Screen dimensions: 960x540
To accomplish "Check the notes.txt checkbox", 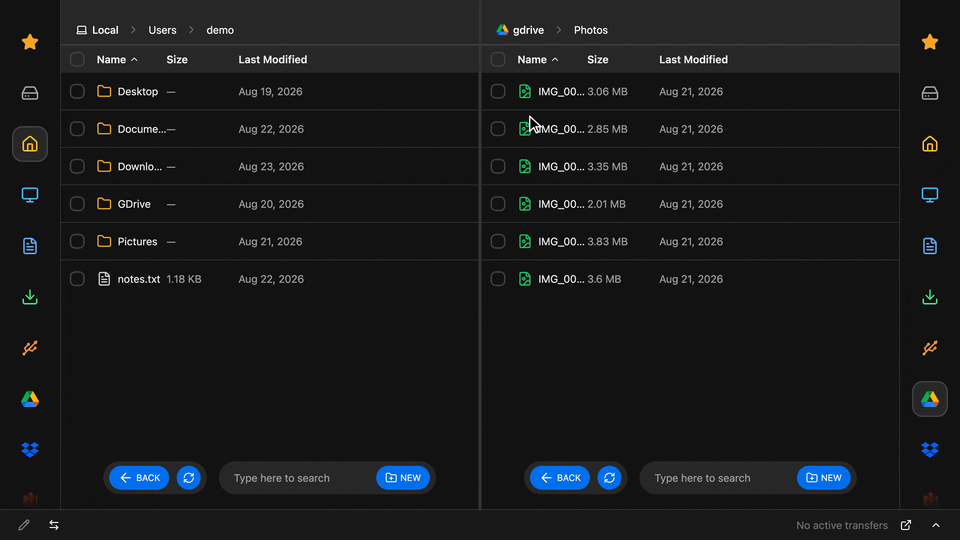I will pos(77,279).
